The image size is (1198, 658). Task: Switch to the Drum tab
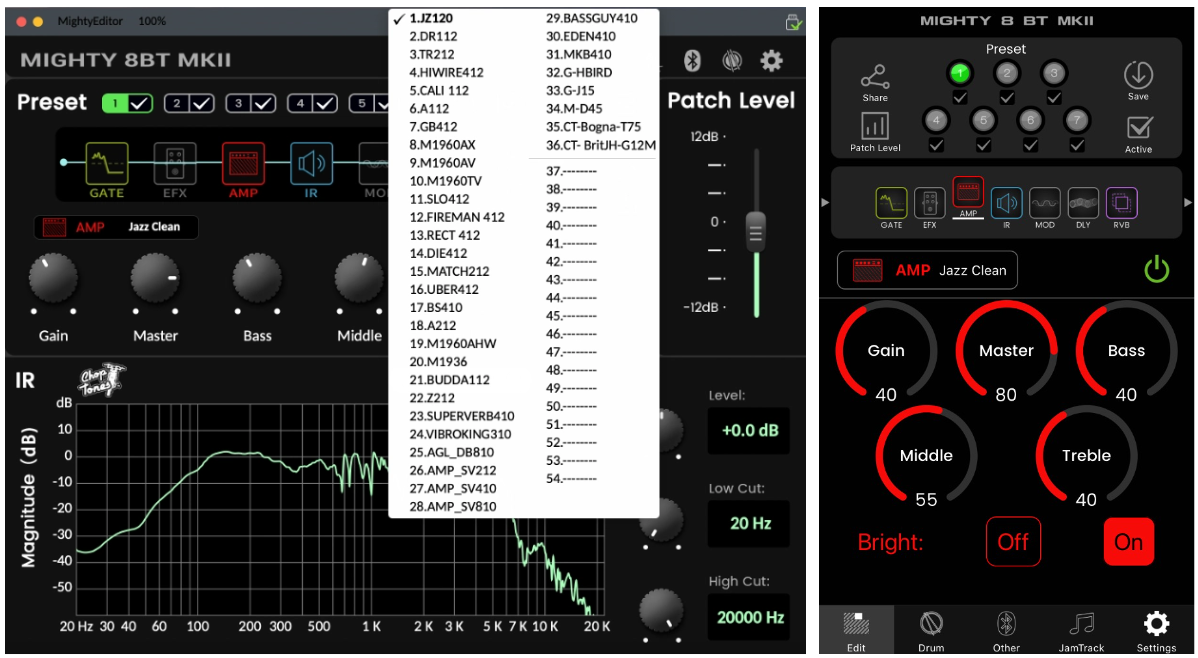[931, 631]
